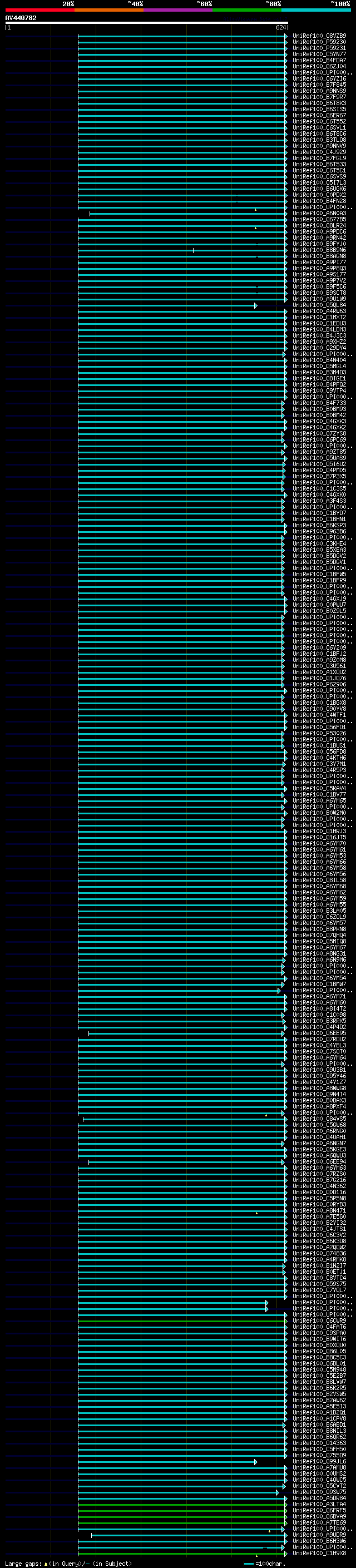Select the orange ~40% identity legend segment
This screenshot has height=1568, width=356.
click(x=109, y=10)
